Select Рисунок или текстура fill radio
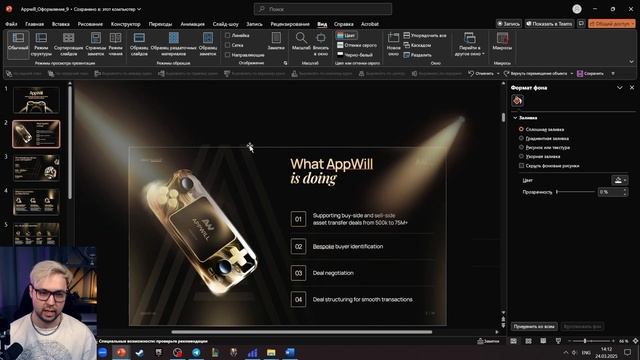 (x=521, y=147)
